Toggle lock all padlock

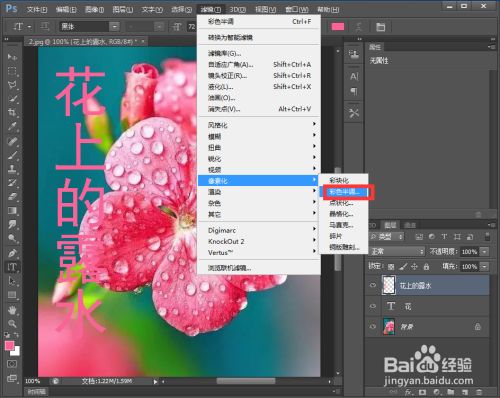(x=426, y=267)
